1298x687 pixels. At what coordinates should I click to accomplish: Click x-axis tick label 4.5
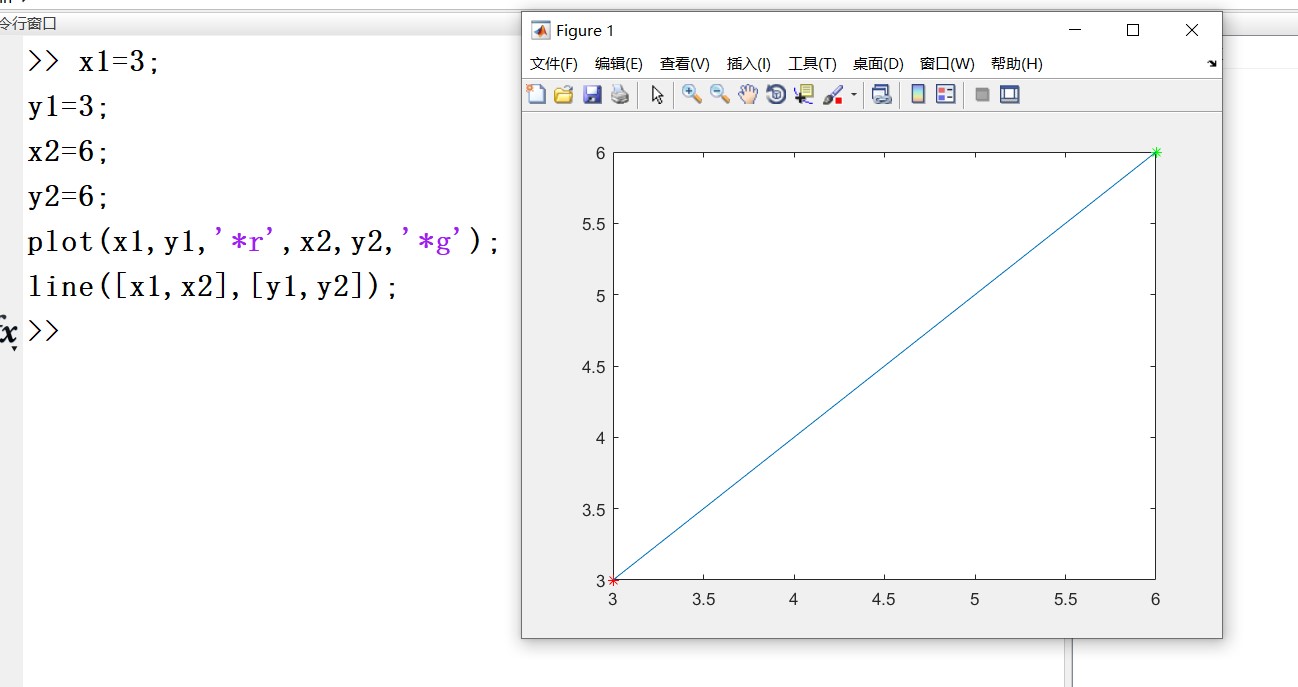click(884, 599)
